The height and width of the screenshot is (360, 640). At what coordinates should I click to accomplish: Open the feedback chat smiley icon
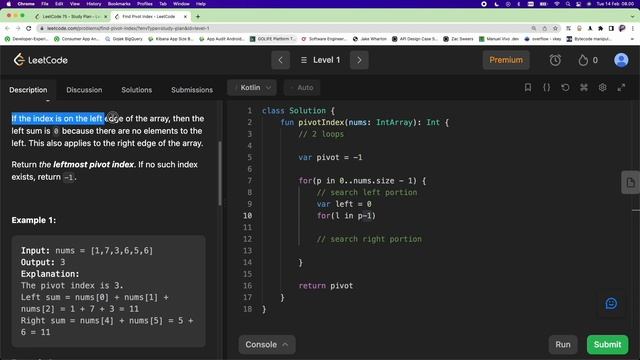point(611,303)
